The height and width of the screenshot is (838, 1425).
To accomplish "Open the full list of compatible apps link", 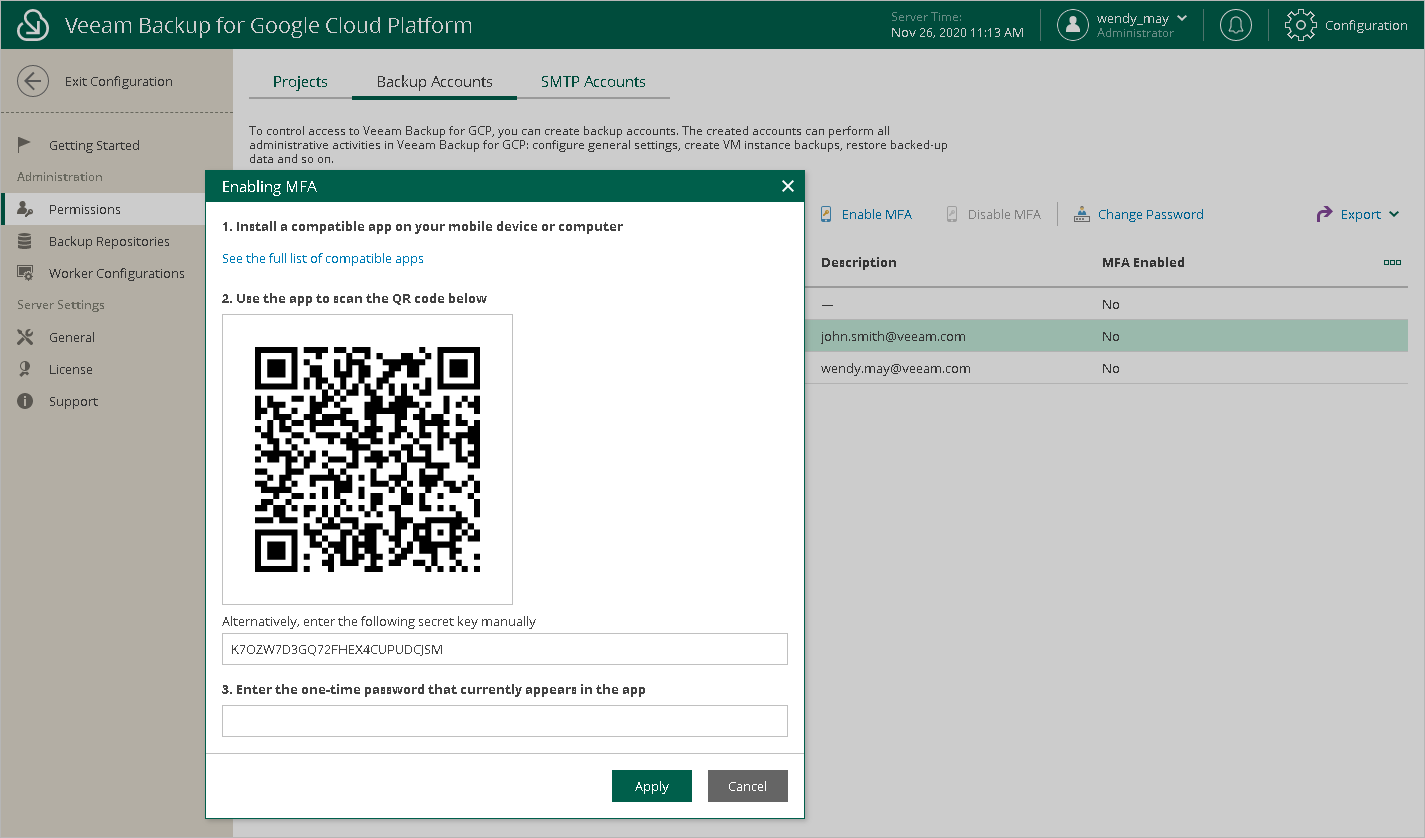I will 323,258.
